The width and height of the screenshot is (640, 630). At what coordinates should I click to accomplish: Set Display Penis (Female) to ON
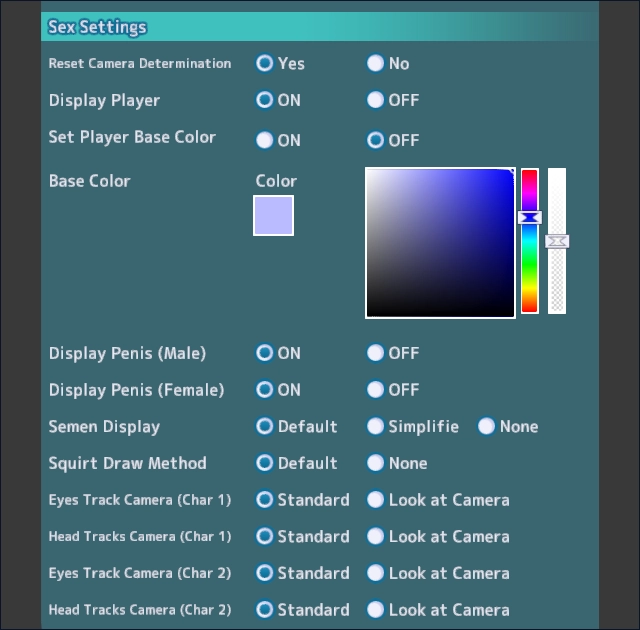point(264,390)
